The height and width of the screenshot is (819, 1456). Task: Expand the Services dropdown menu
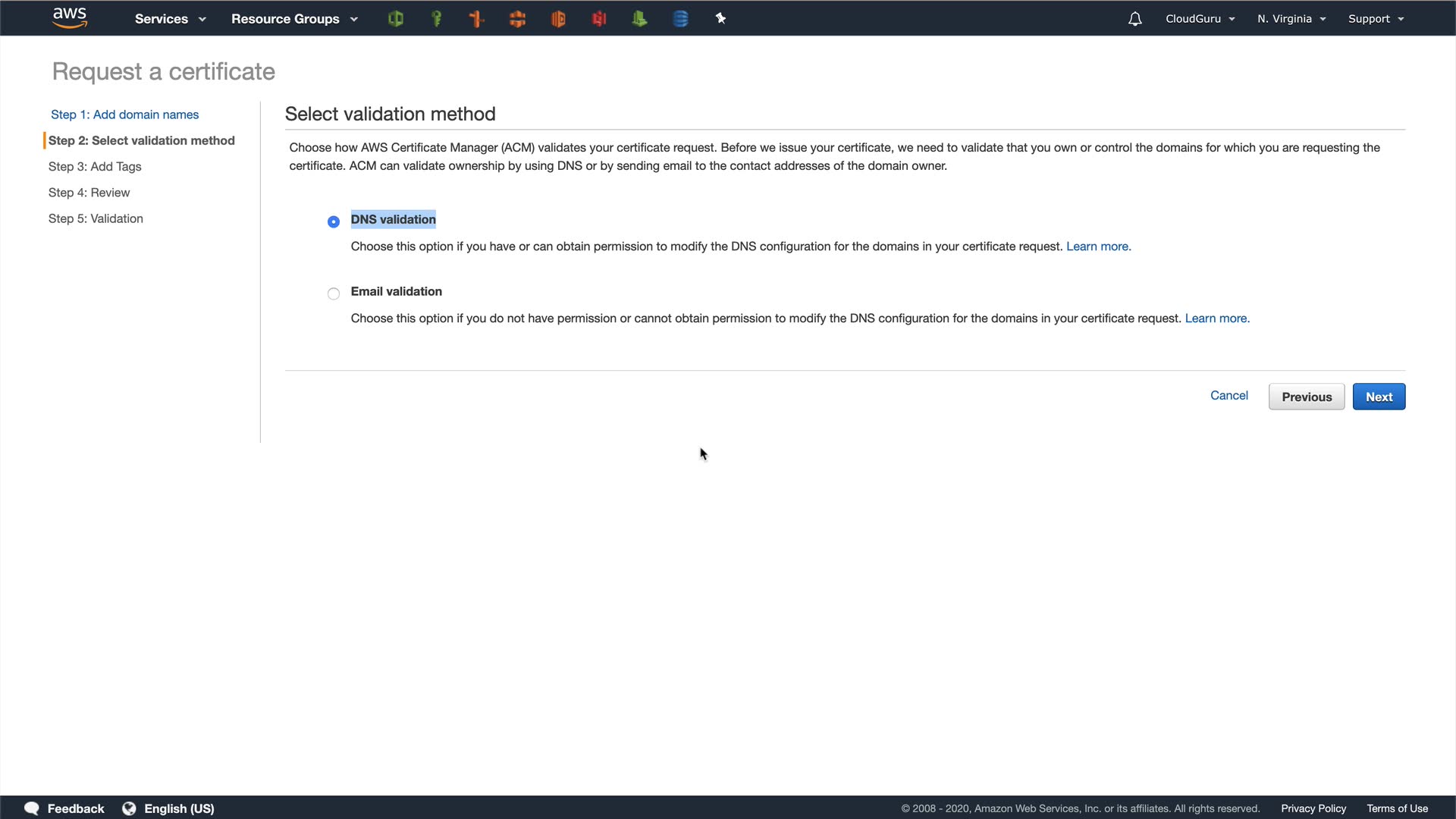170,19
